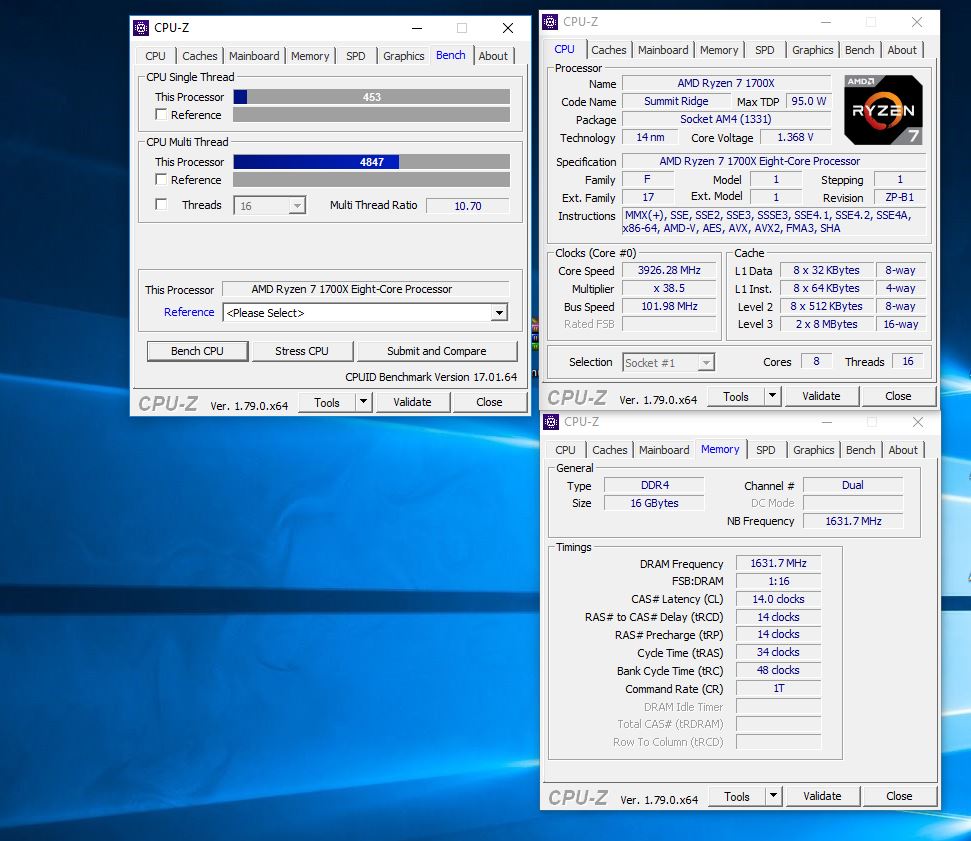Toggle the Threads checkbox in Bench window

tap(161, 204)
